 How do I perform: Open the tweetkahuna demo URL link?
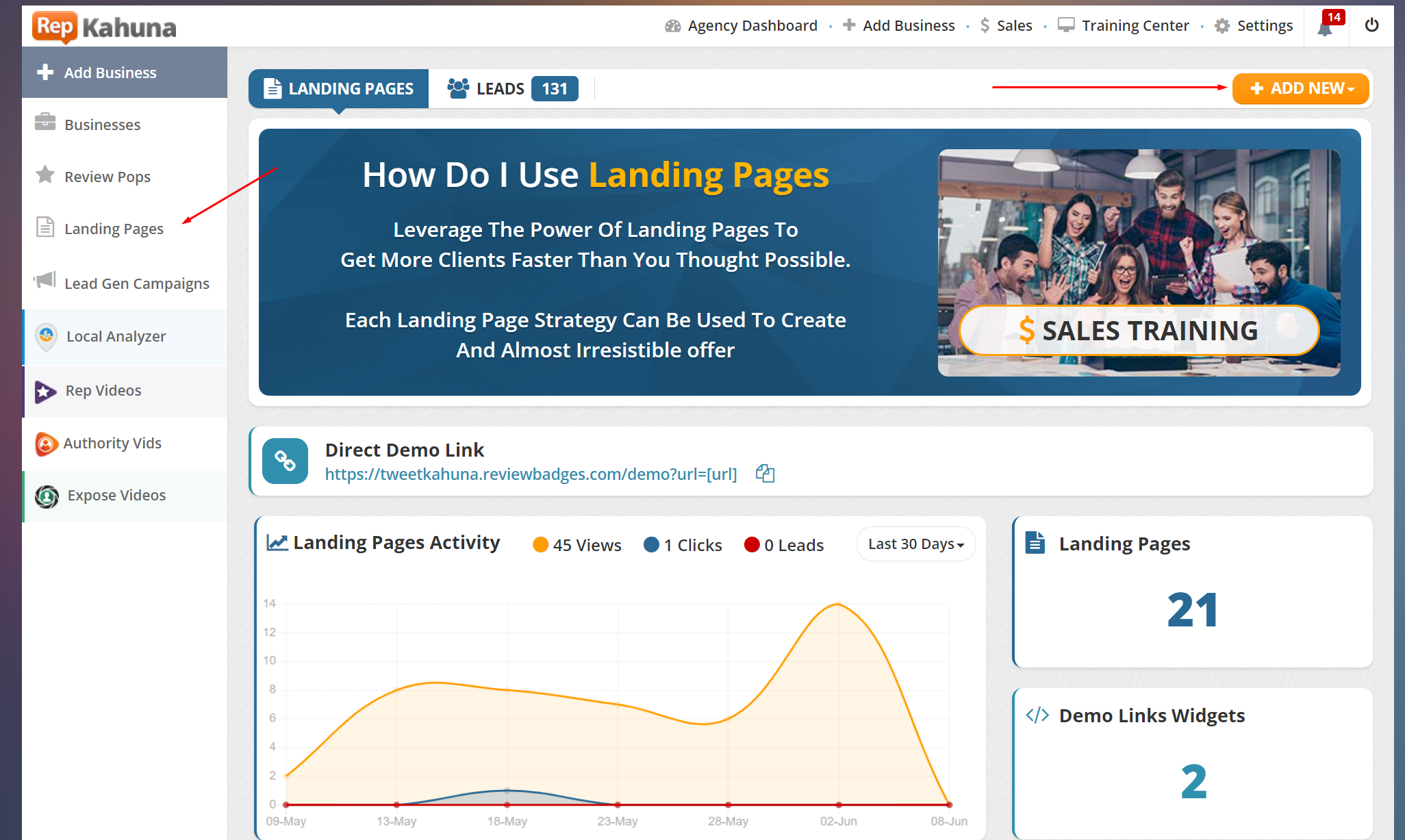coord(531,474)
